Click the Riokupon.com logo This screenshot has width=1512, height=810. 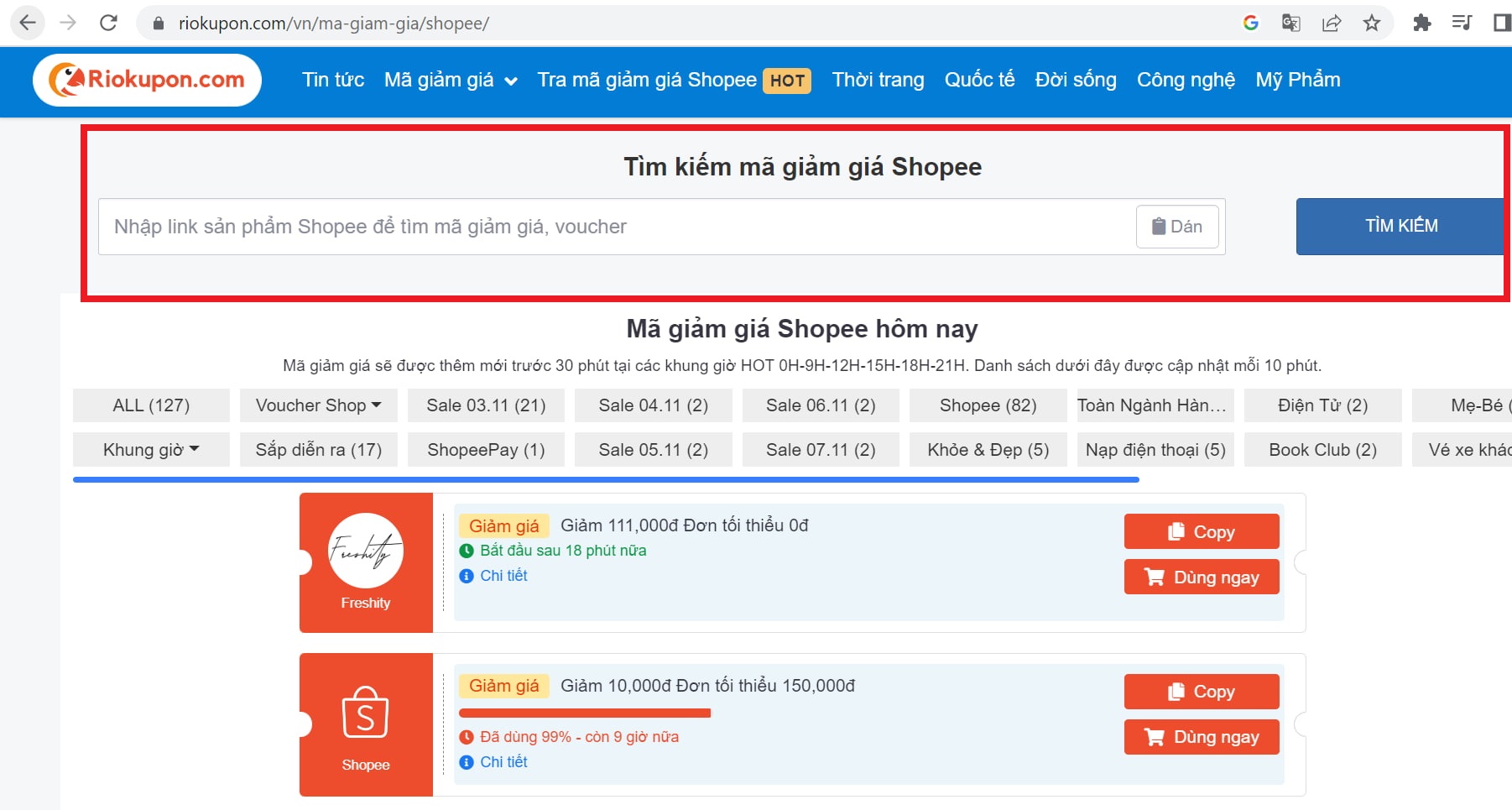pyautogui.click(x=147, y=80)
